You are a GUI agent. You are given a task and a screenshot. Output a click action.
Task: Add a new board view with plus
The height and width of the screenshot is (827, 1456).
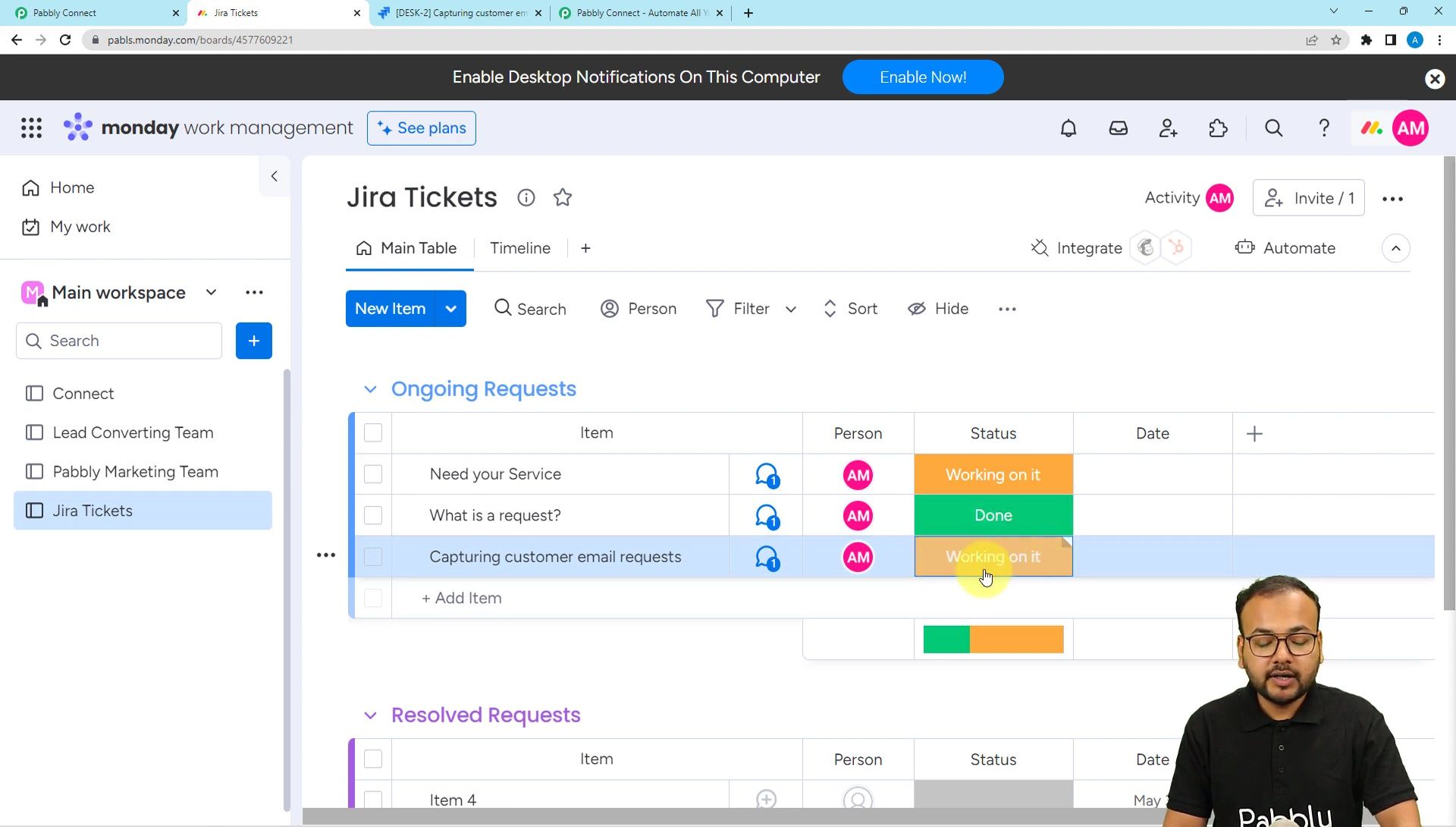(585, 248)
